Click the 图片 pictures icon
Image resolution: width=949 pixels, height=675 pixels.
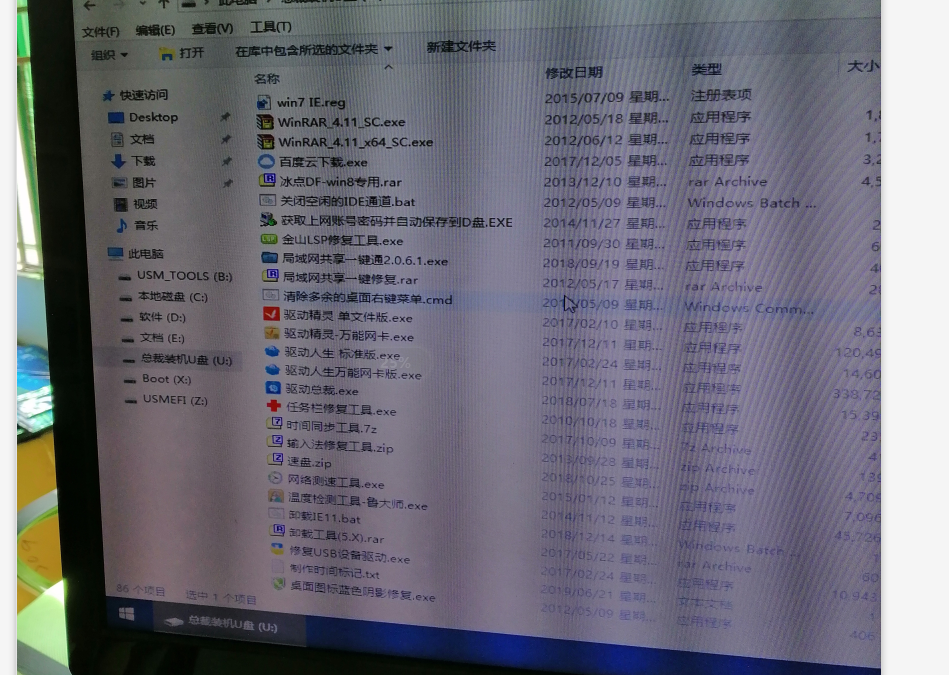(119, 182)
